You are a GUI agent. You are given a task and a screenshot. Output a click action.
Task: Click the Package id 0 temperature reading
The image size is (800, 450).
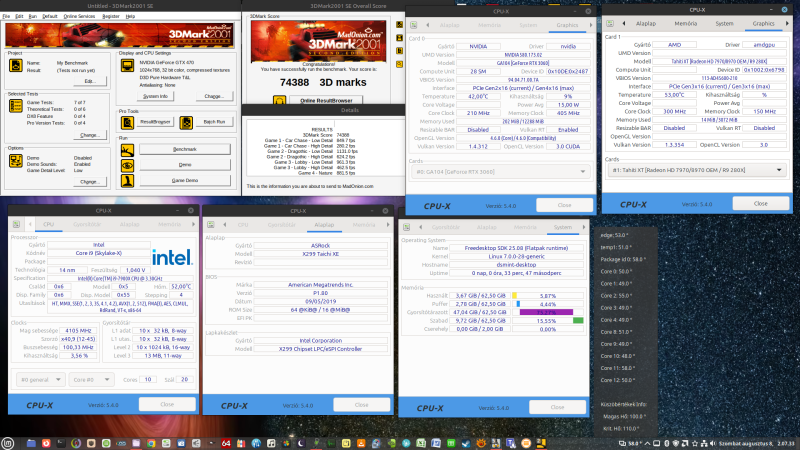tap(623, 259)
